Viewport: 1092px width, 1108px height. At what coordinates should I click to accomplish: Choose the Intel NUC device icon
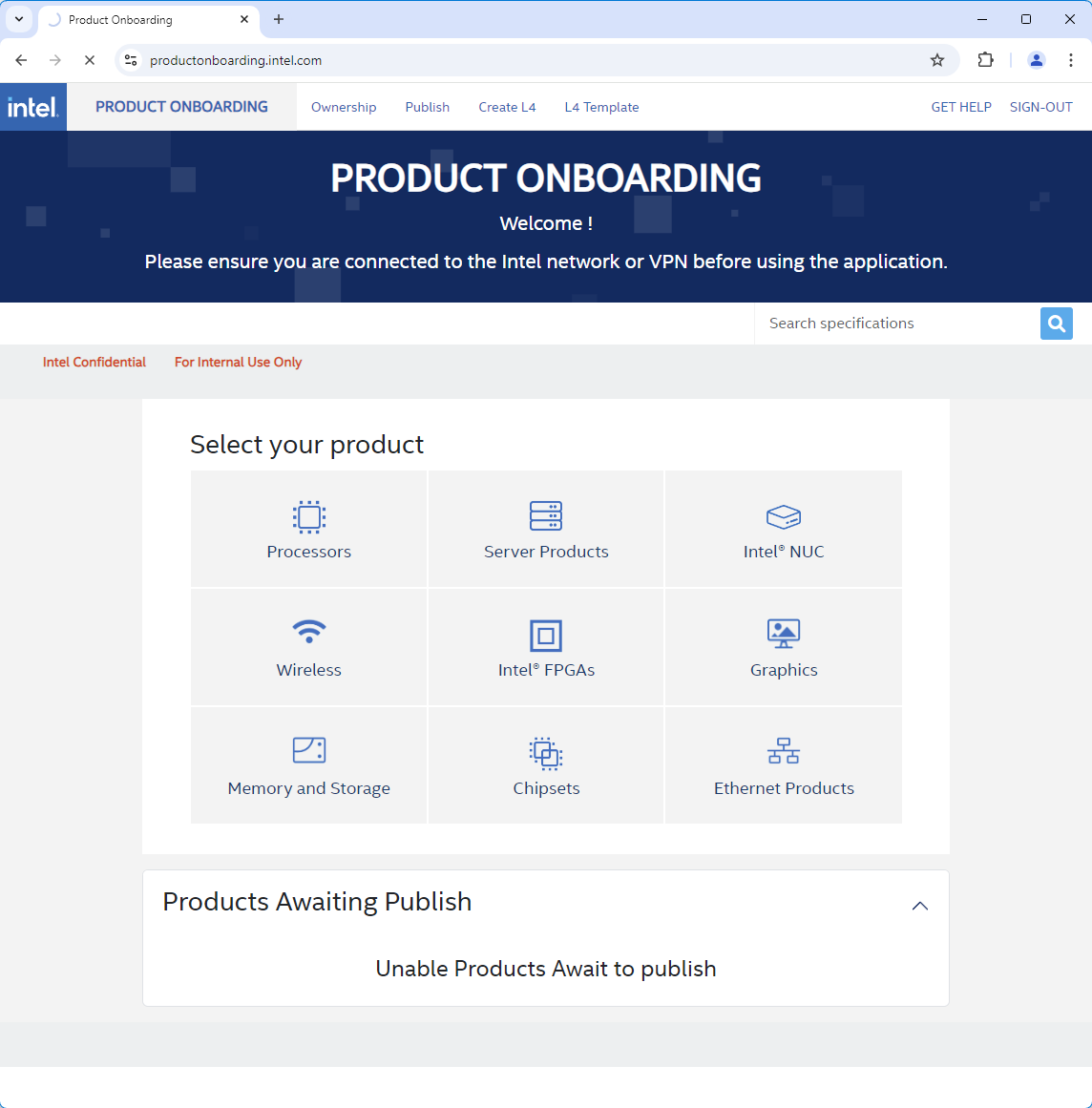(783, 516)
